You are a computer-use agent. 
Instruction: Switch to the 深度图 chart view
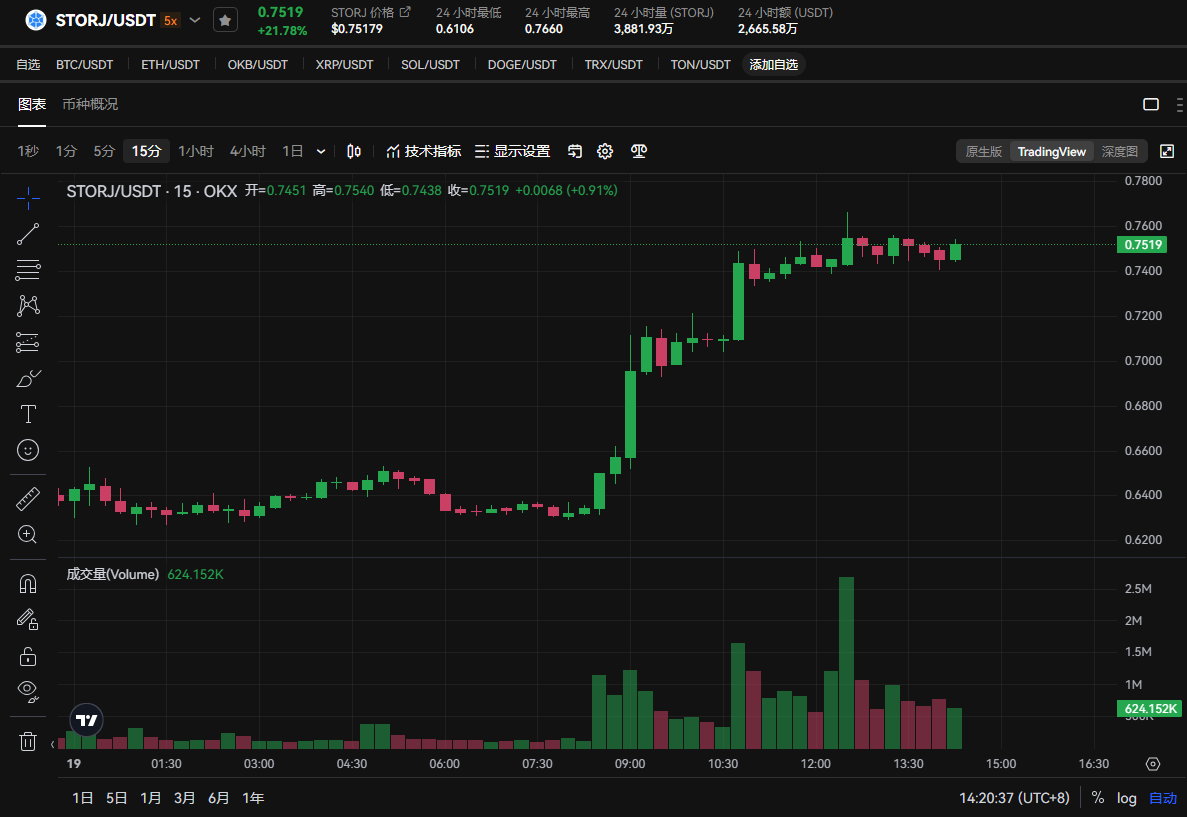click(x=1119, y=151)
